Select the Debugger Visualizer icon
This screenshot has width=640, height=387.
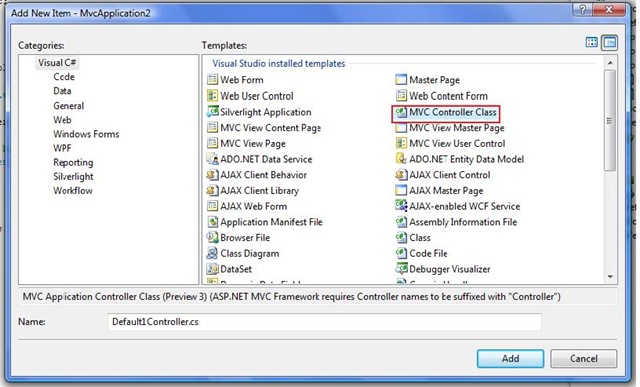click(401, 269)
